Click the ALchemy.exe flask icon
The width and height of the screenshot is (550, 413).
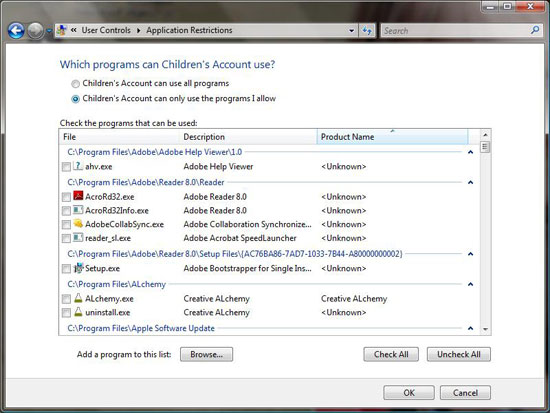point(78,298)
